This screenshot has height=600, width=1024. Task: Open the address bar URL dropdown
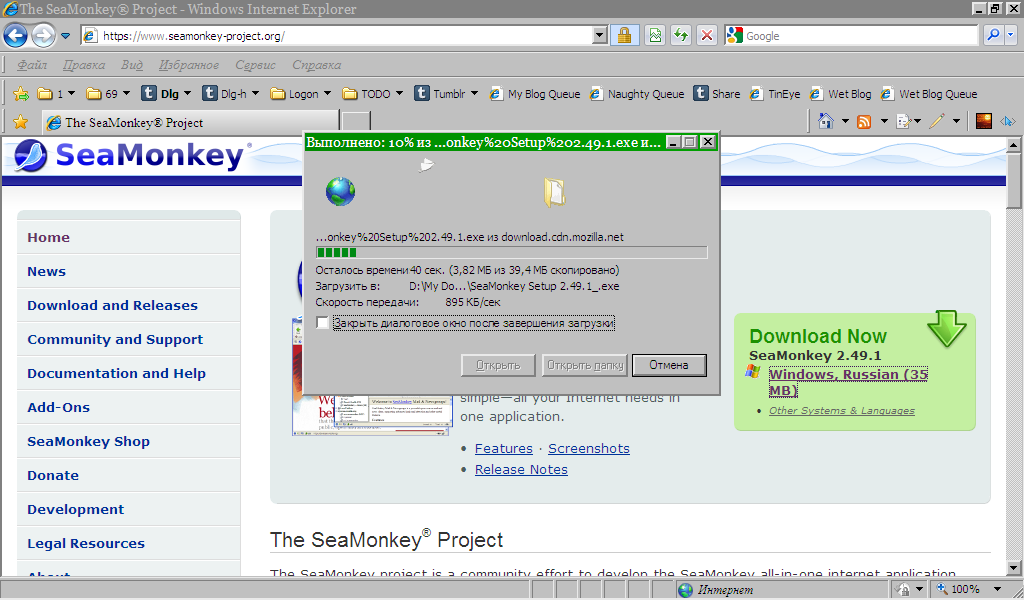[600, 36]
